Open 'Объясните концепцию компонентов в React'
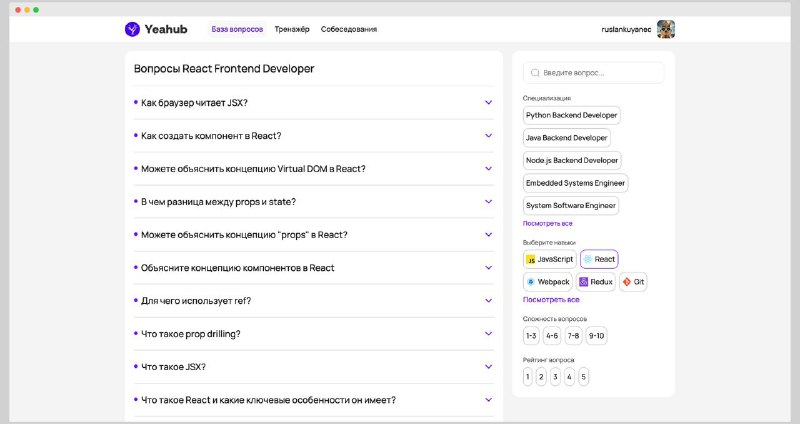The width and height of the screenshot is (800, 424). (x=238, y=268)
